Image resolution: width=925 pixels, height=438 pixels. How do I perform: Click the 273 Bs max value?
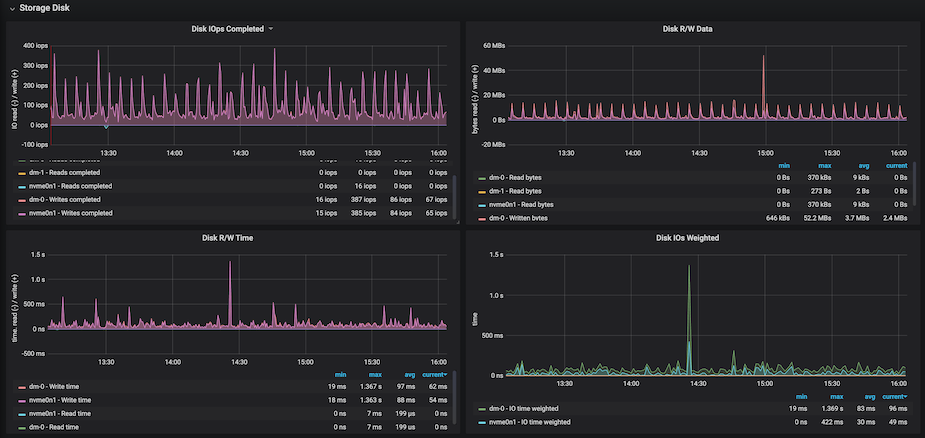(x=822, y=191)
